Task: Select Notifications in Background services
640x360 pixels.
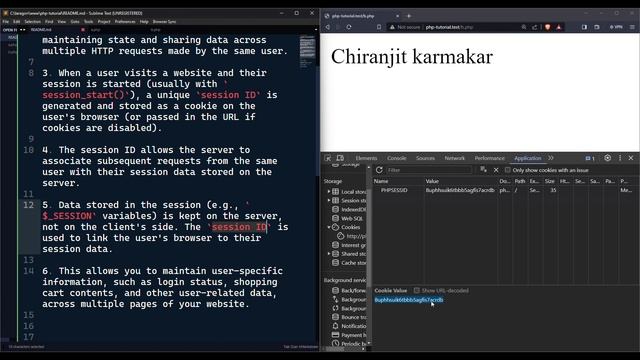Action: pos(349,326)
